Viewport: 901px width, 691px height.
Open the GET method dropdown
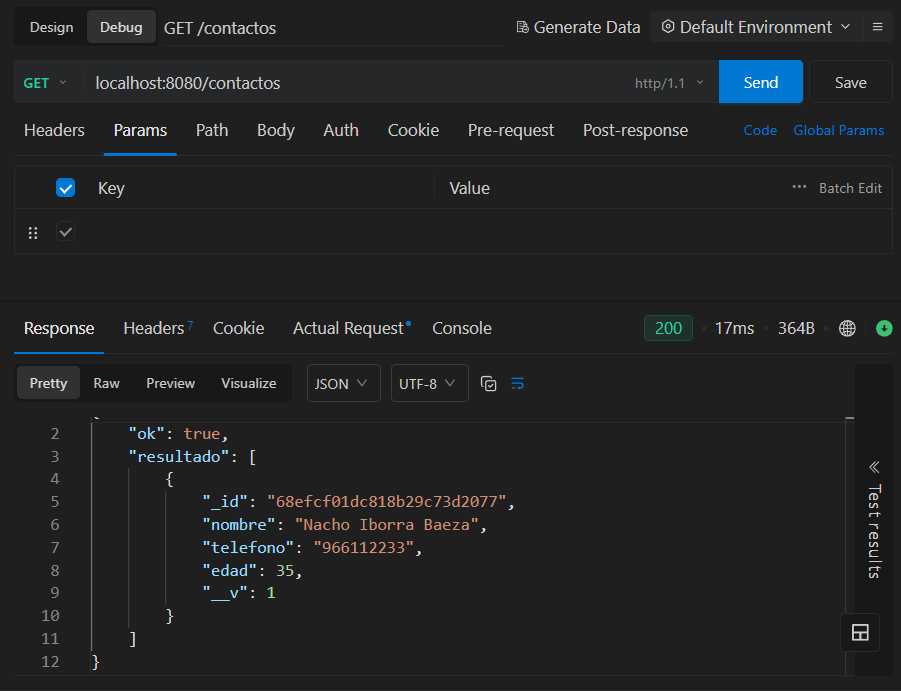(45, 83)
